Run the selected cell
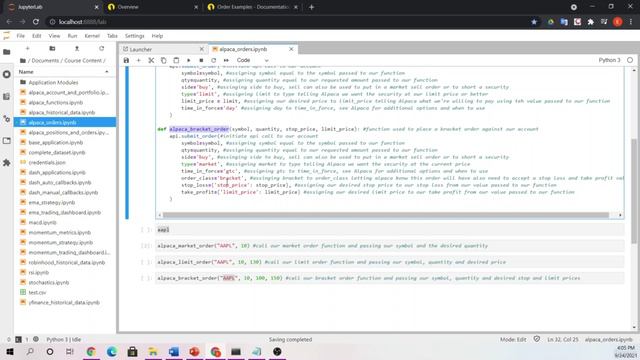 click(x=189, y=60)
